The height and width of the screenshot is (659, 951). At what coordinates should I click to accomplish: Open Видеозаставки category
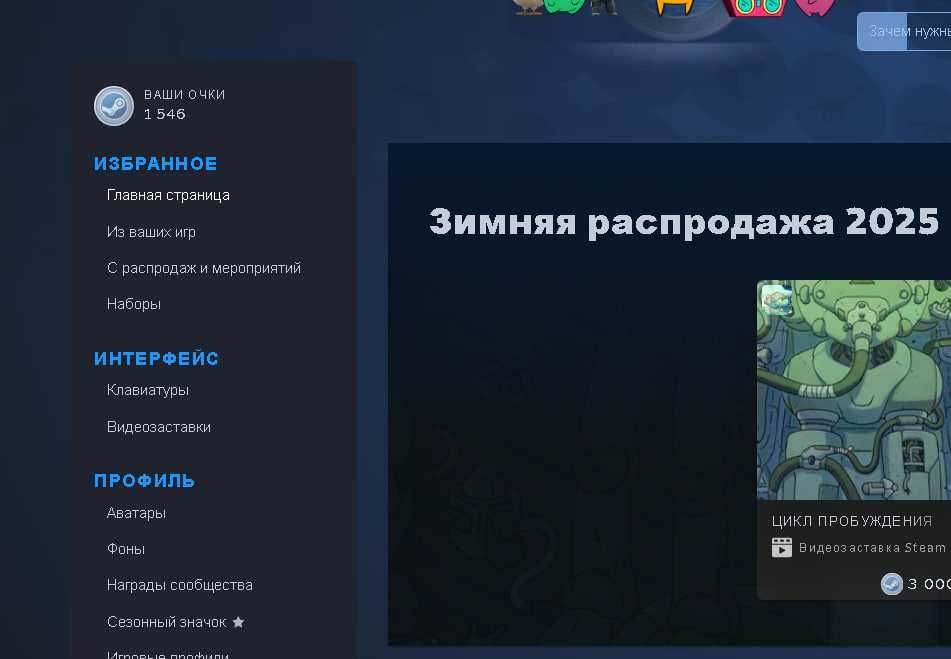tap(159, 427)
